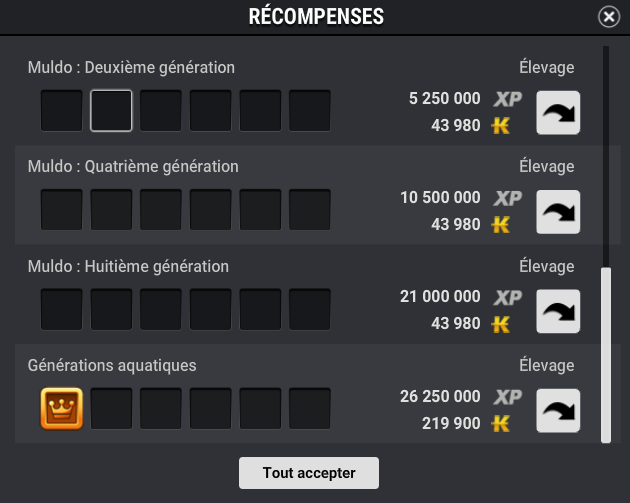This screenshot has width=630, height=503.
Task: Accept the Générations aquatiques reward arrow
Action: point(558,410)
